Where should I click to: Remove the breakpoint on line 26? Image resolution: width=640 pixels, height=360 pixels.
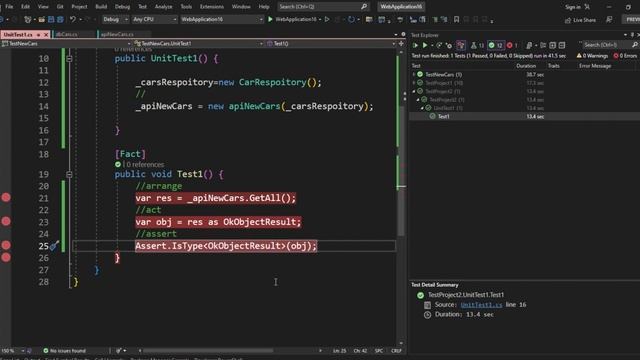[x=6, y=257]
